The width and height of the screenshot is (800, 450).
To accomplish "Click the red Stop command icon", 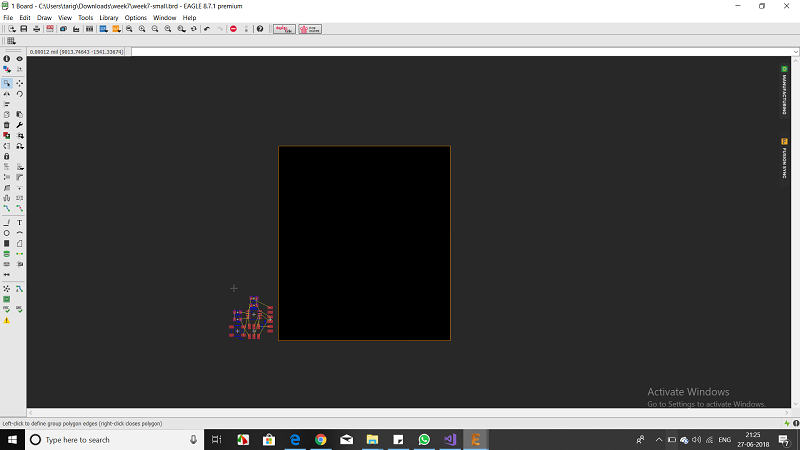I will pos(233,29).
